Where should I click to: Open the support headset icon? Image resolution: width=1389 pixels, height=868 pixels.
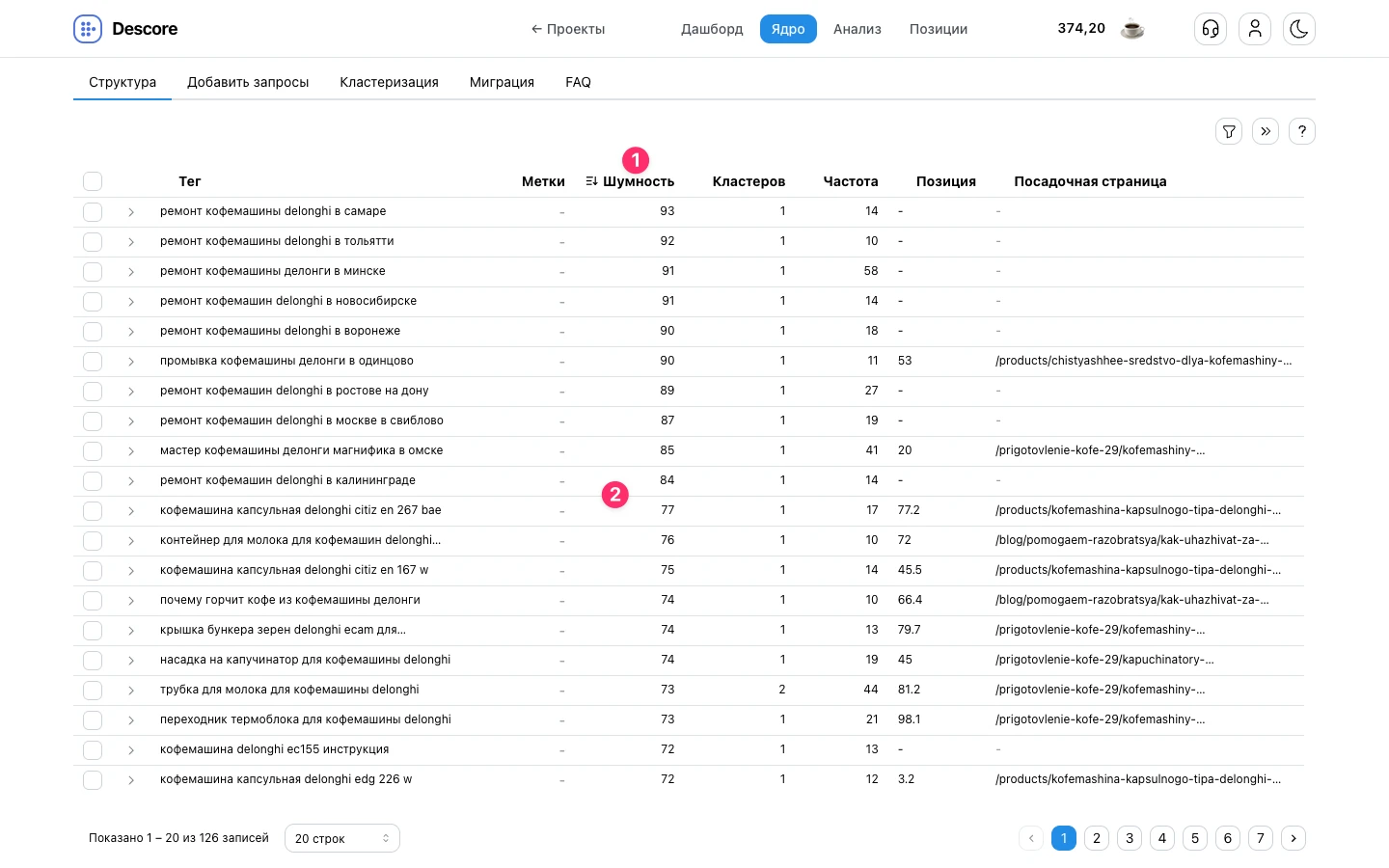[x=1211, y=29]
